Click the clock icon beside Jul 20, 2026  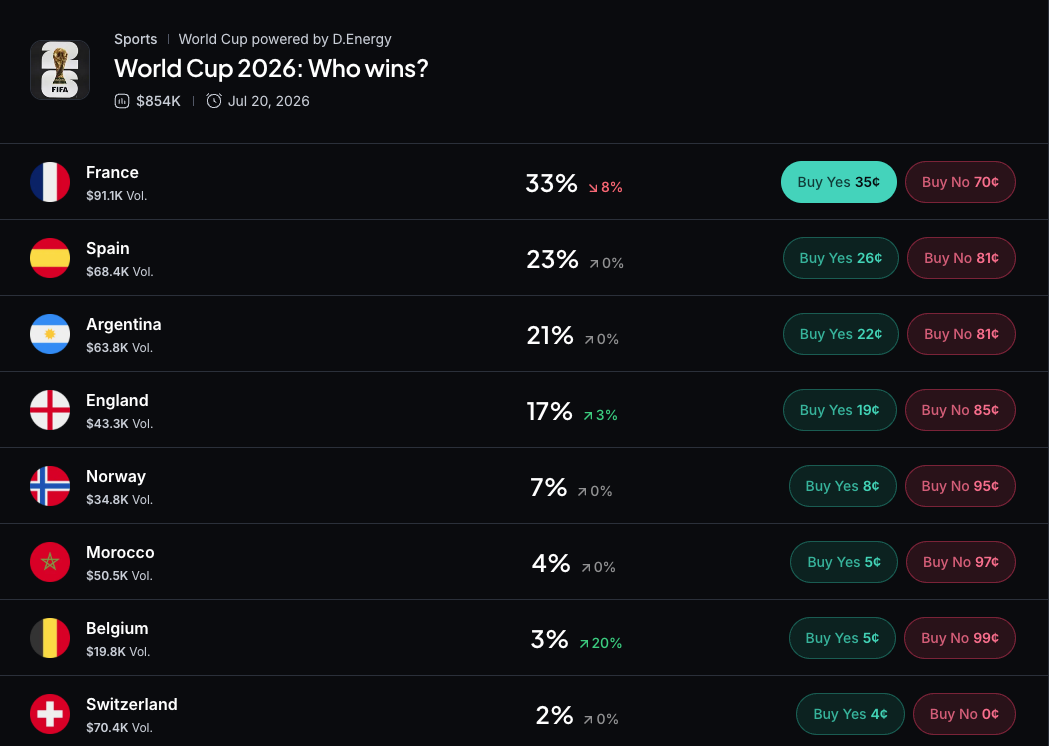[x=214, y=101]
